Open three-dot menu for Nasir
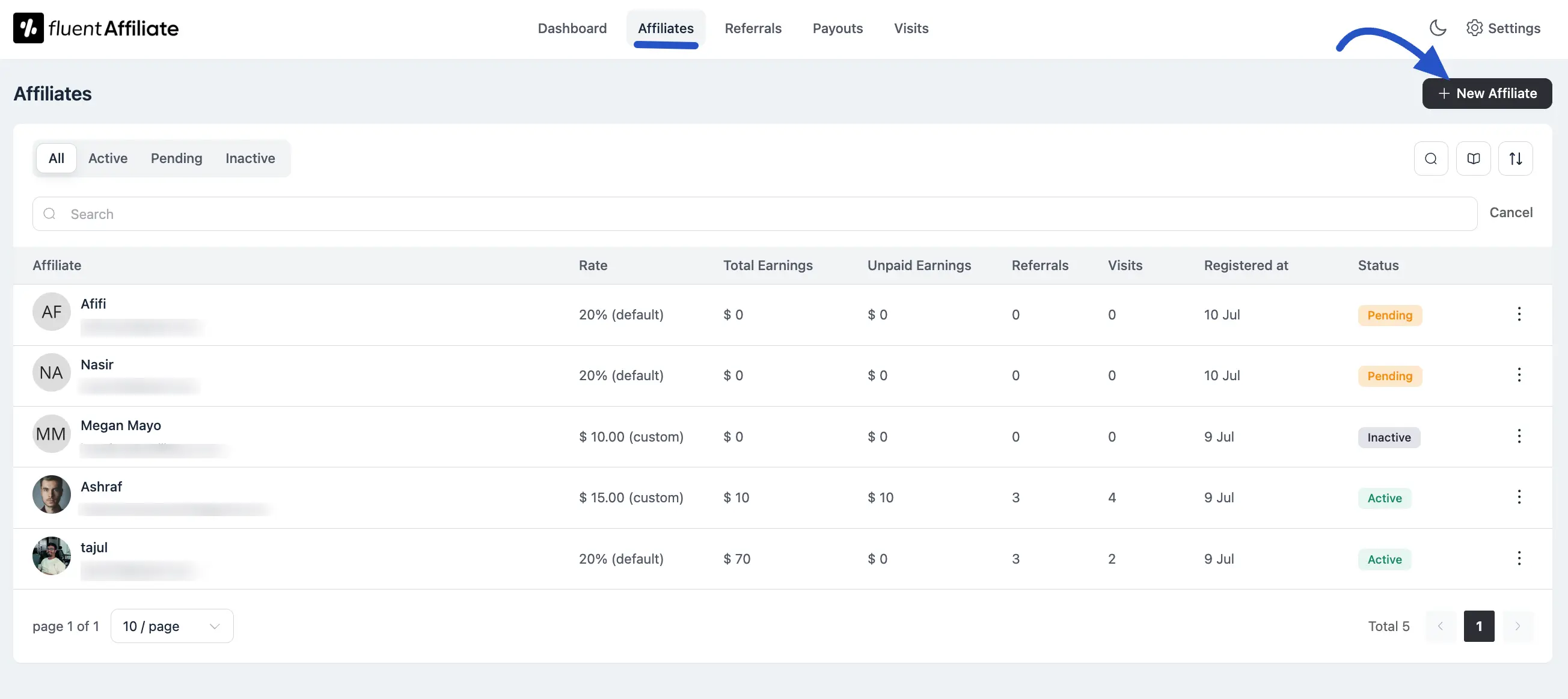The width and height of the screenshot is (1568, 699). 1519,375
